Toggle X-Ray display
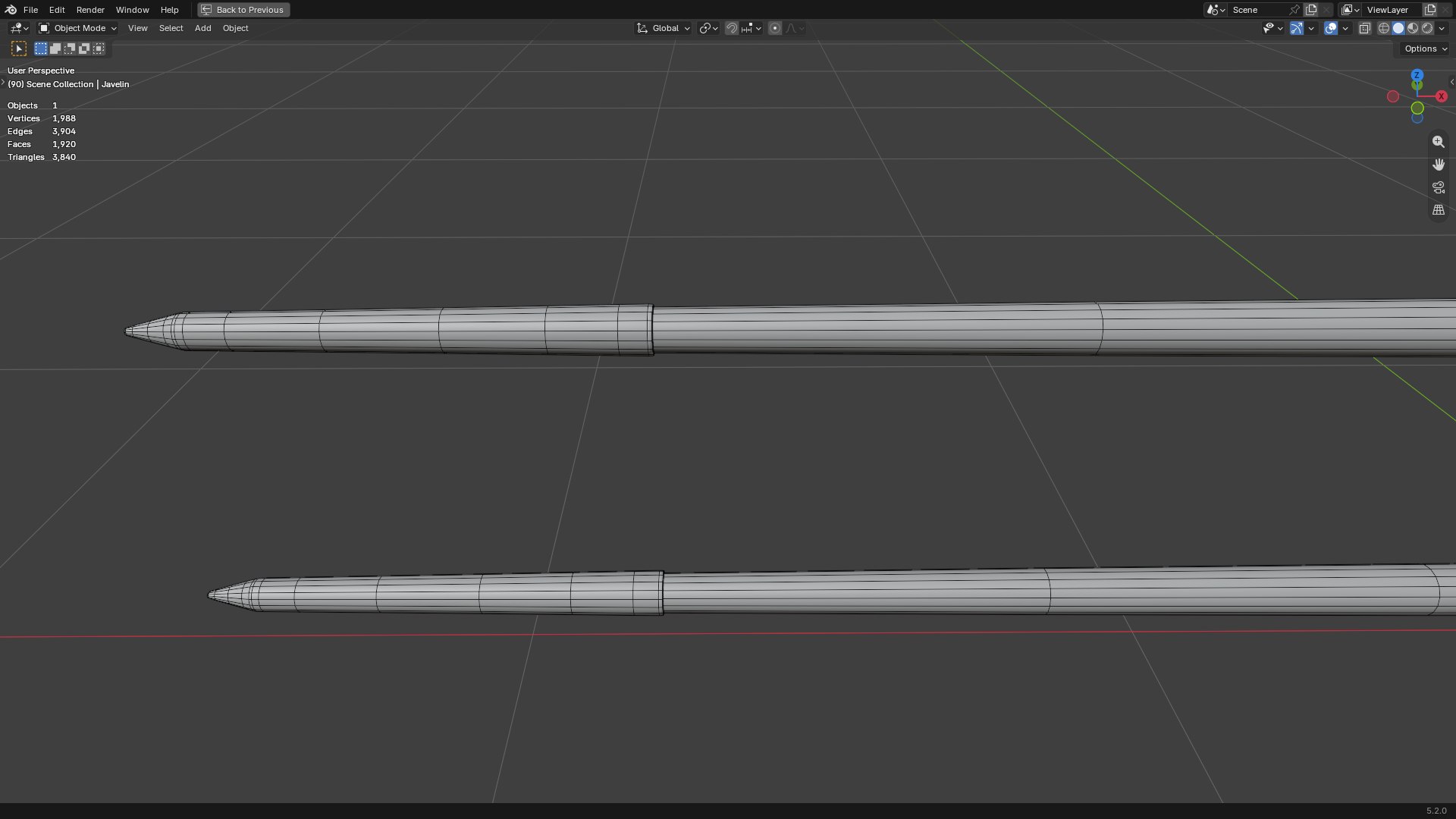1456x819 pixels. tap(1364, 28)
